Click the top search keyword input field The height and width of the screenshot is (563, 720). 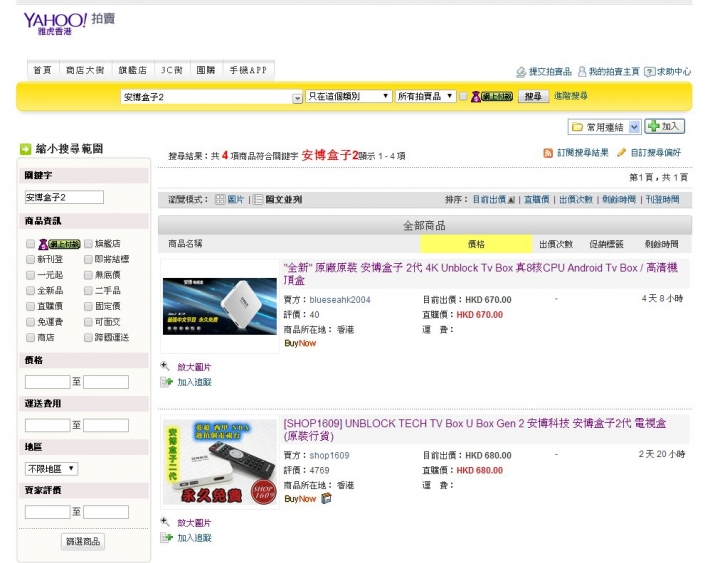(207, 97)
